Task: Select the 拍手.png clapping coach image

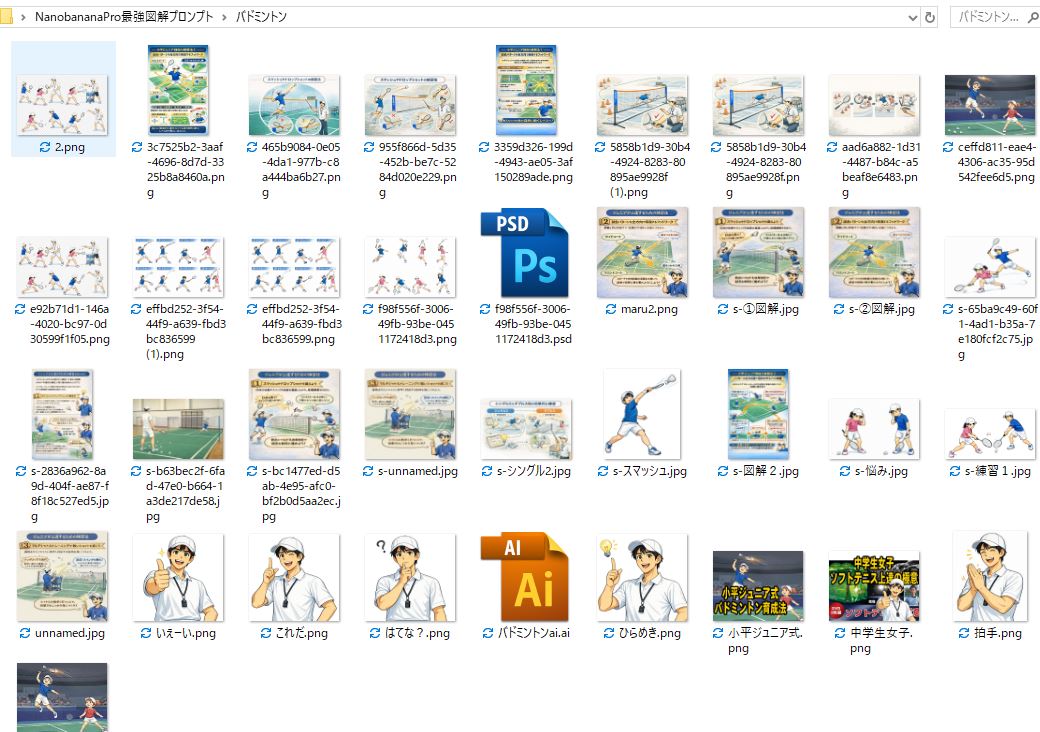Action: point(989,578)
